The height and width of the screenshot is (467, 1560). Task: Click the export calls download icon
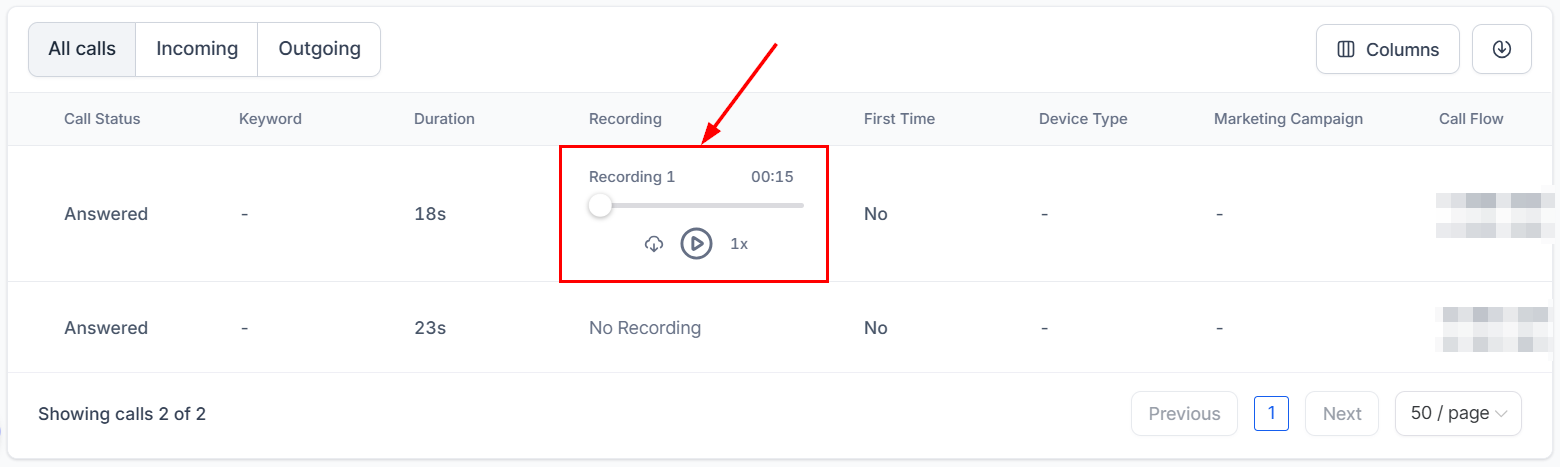coord(1501,49)
